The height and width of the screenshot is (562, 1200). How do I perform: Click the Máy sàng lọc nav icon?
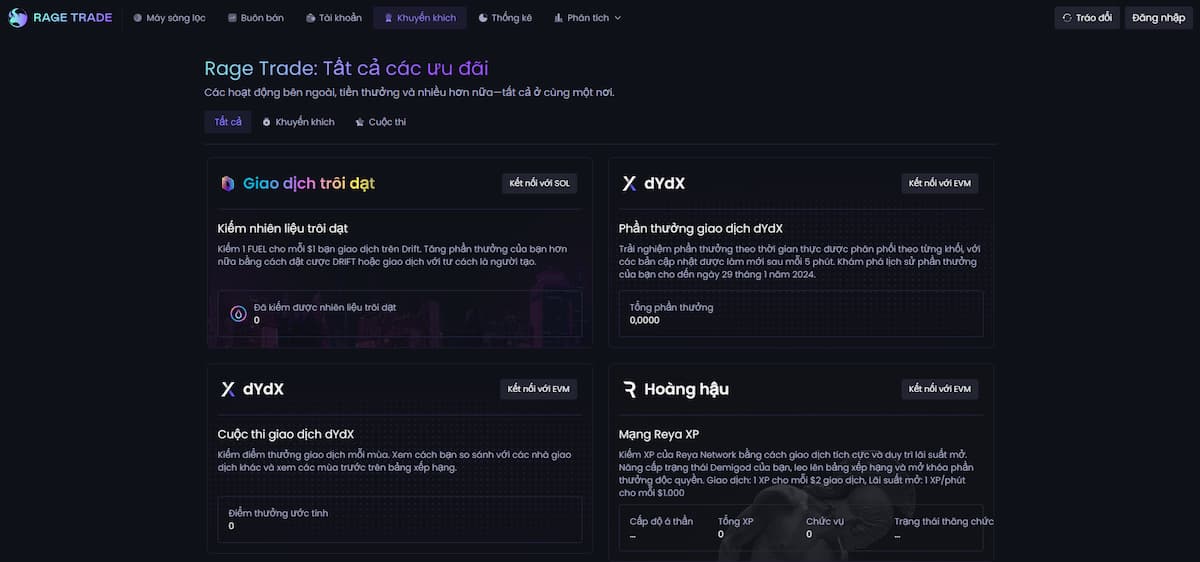138,18
